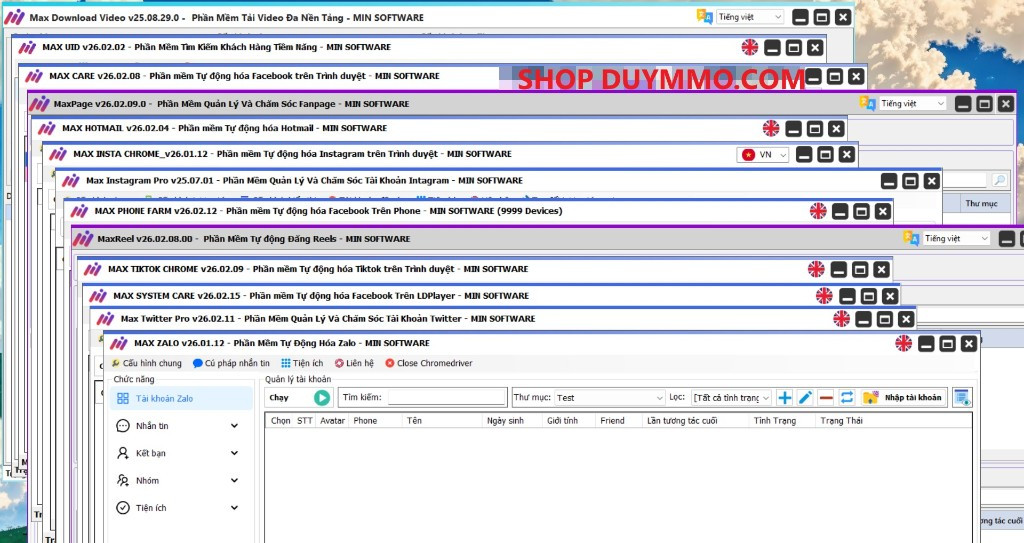This screenshot has height=543, width=1024.
Task: Click the UK flag in the MAX ZALO title bar
Action: (903, 343)
